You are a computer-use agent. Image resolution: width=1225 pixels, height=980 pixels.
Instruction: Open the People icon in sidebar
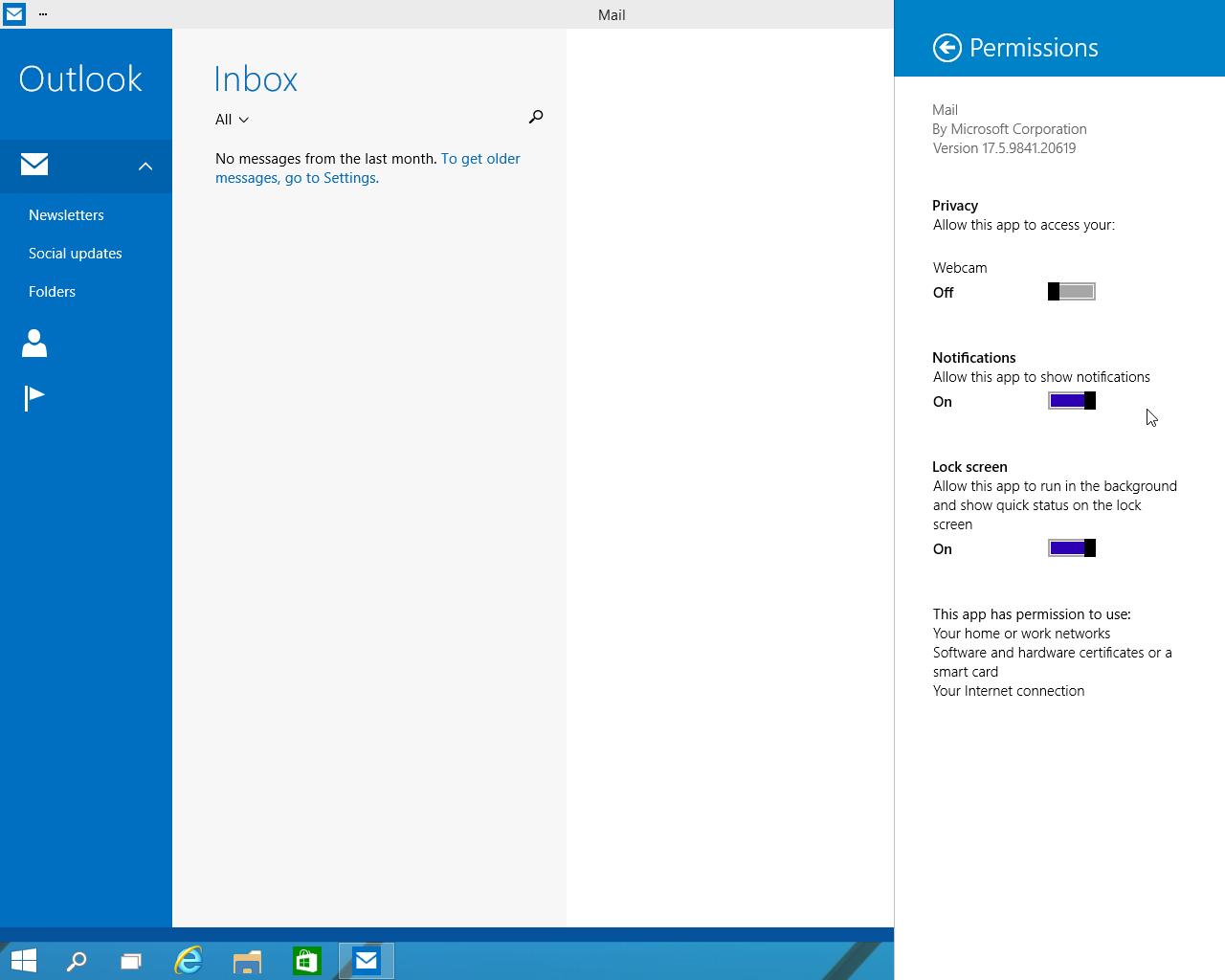[x=34, y=343]
